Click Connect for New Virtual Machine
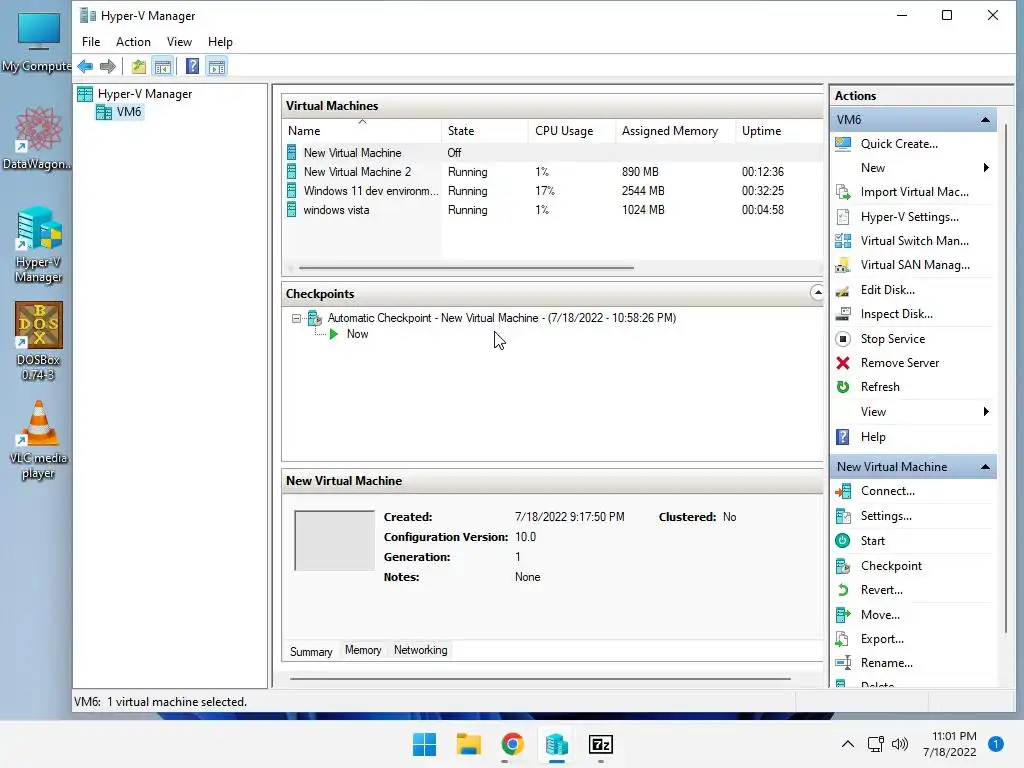 887,491
